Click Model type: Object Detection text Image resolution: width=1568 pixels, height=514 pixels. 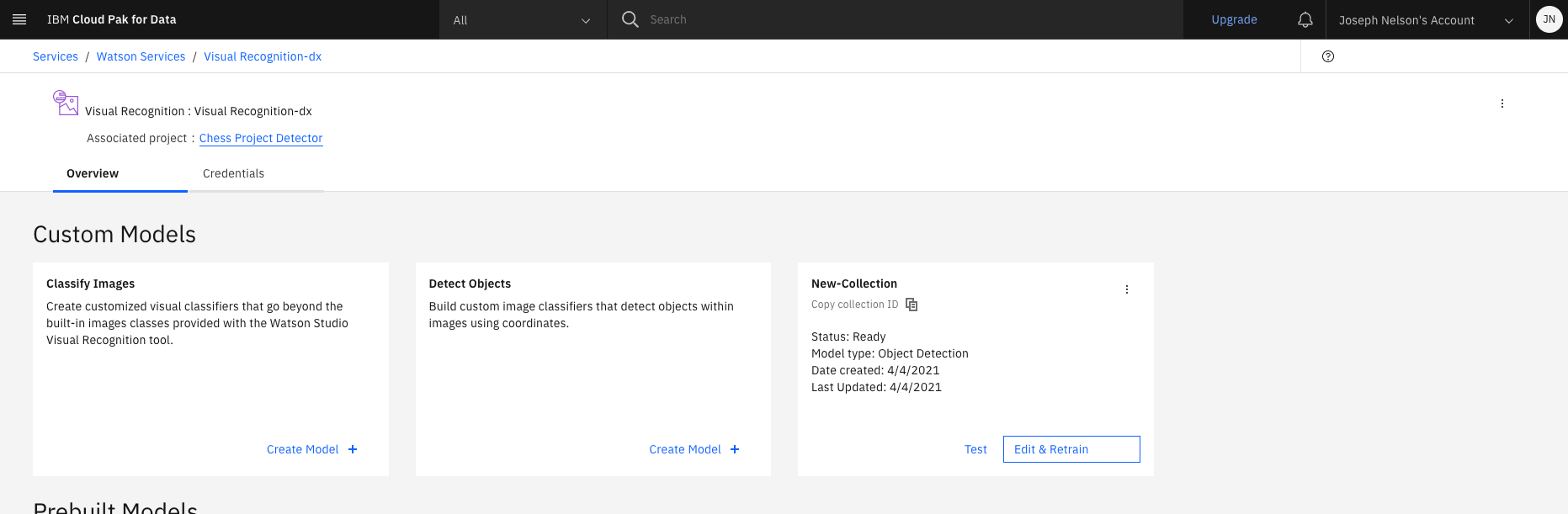click(890, 353)
